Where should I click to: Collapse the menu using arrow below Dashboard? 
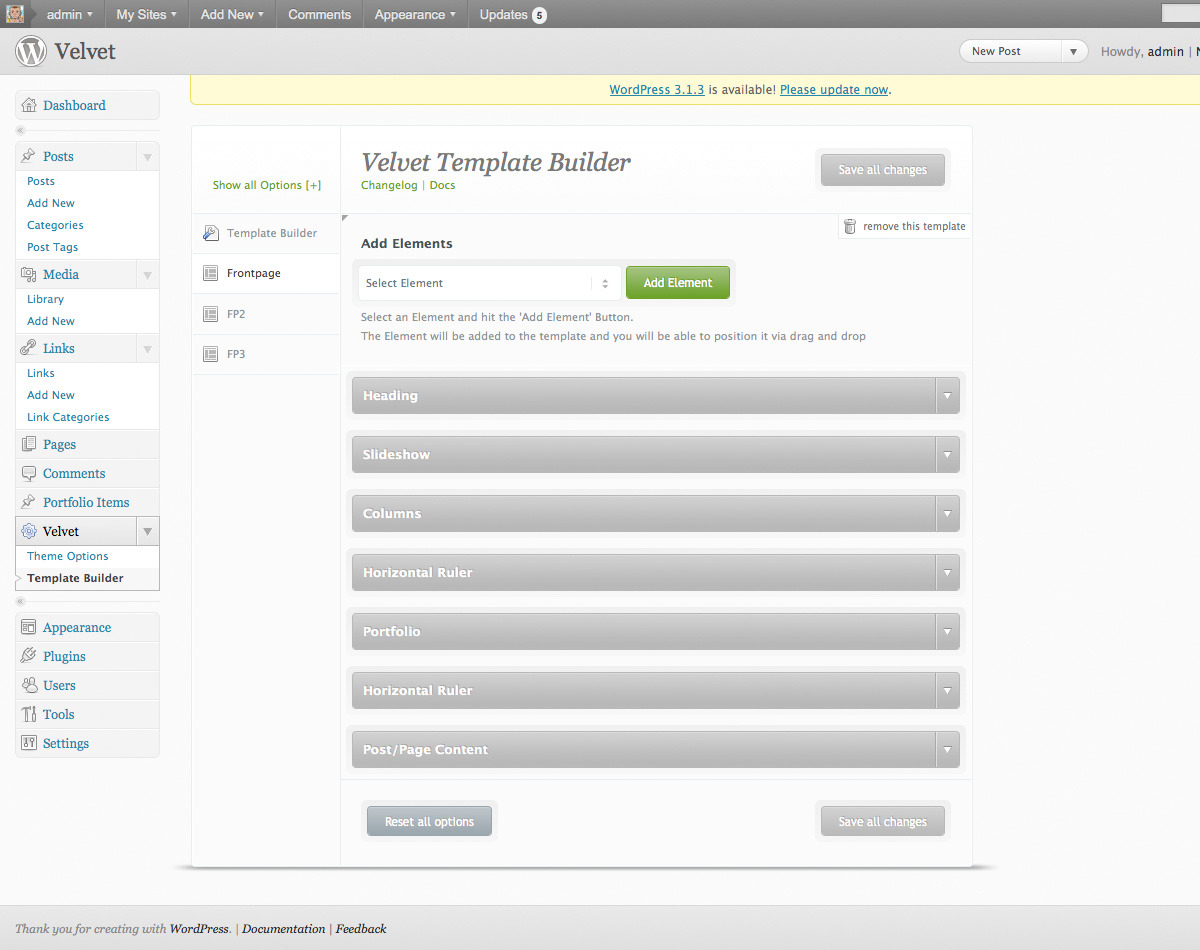20,131
